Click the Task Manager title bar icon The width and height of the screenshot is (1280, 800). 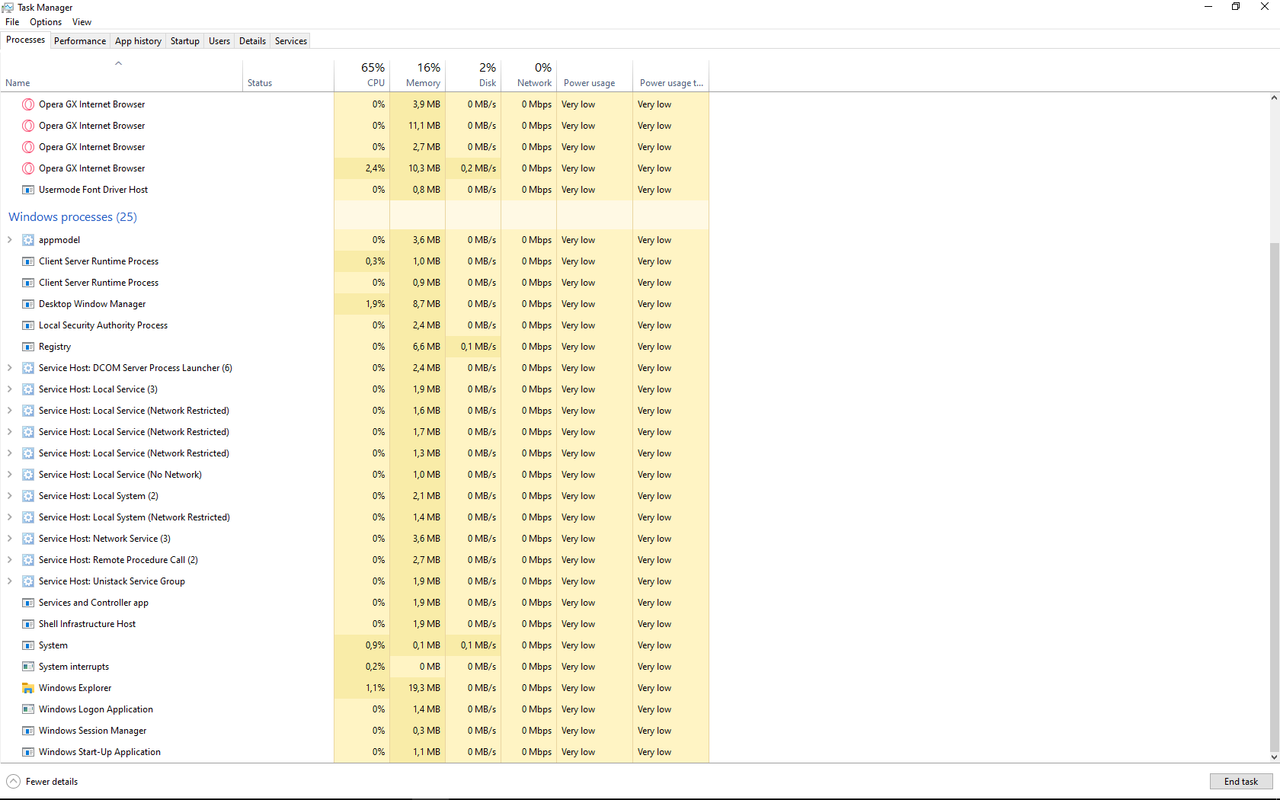click(x=8, y=7)
